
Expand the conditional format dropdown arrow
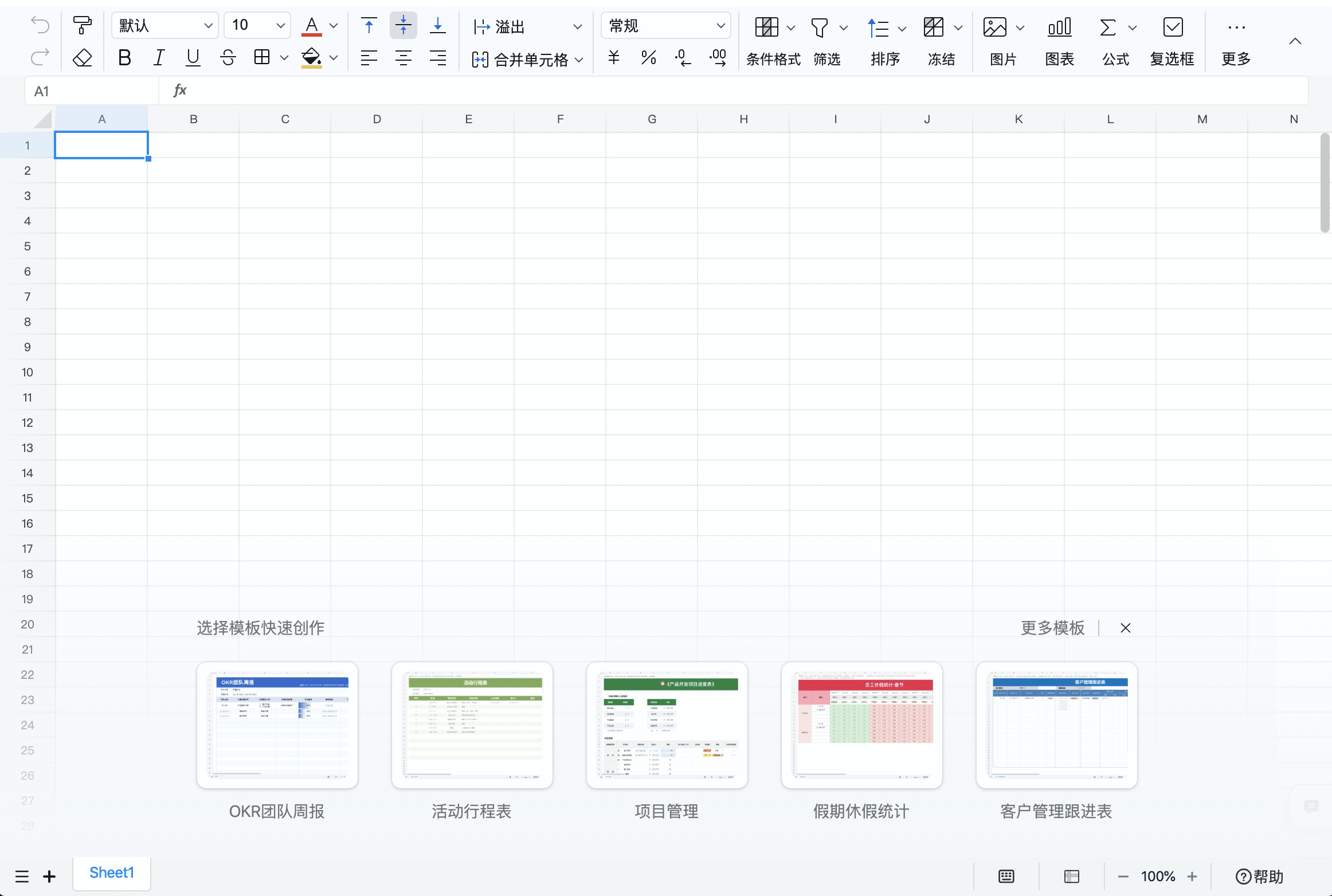(791, 27)
